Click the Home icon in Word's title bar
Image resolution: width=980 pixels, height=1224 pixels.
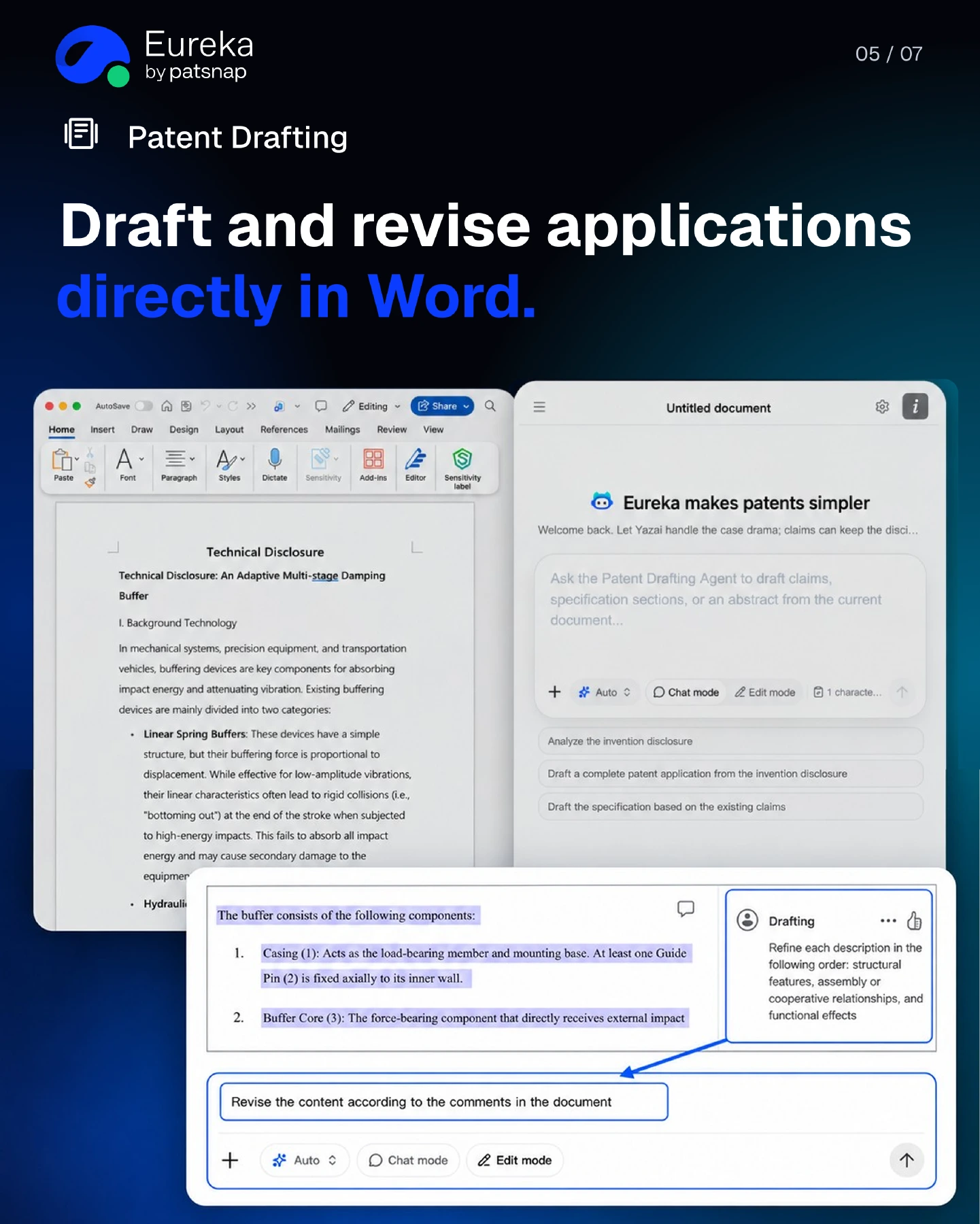[167, 406]
